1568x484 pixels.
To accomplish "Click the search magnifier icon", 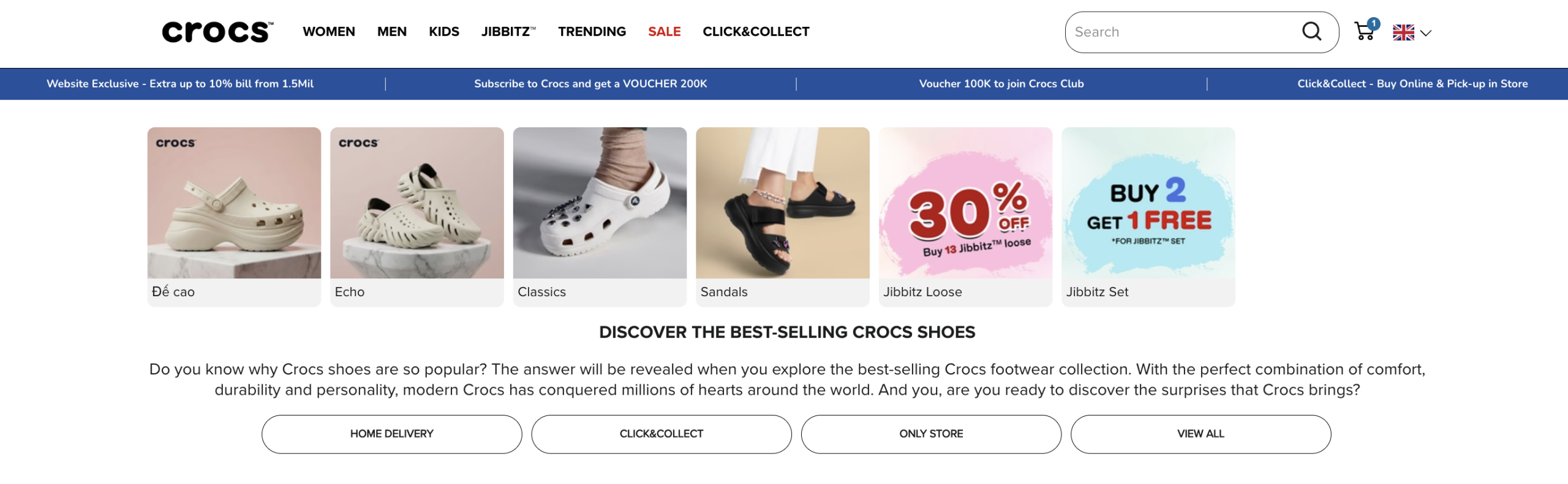I will pyautogui.click(x=1311, y=31).
